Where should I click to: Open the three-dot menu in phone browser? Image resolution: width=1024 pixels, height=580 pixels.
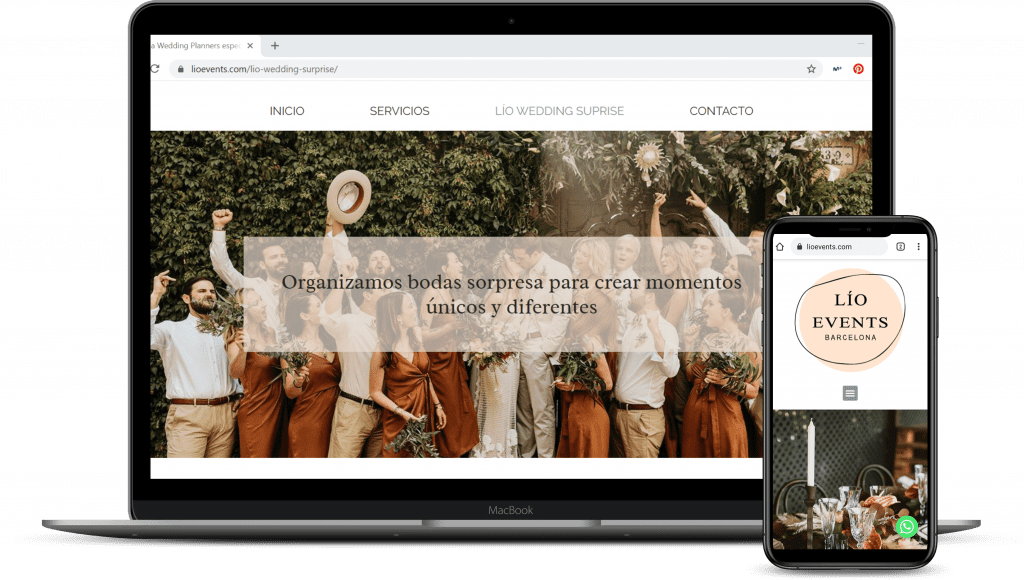point(918,247)
